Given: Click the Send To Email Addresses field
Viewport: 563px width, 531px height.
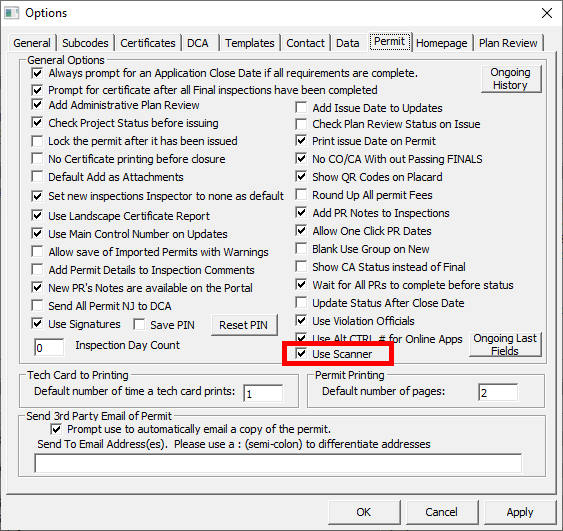Looking at the screenshot, I should 278,463.
